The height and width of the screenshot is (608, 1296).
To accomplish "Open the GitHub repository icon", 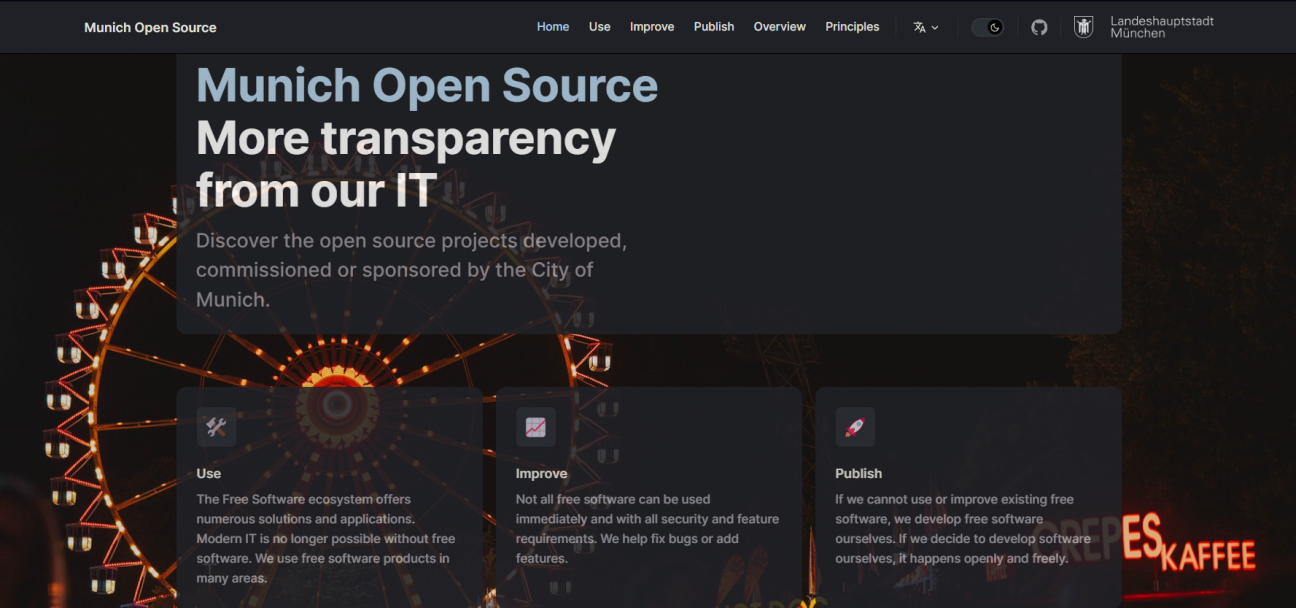I will tap(1039, 27).
